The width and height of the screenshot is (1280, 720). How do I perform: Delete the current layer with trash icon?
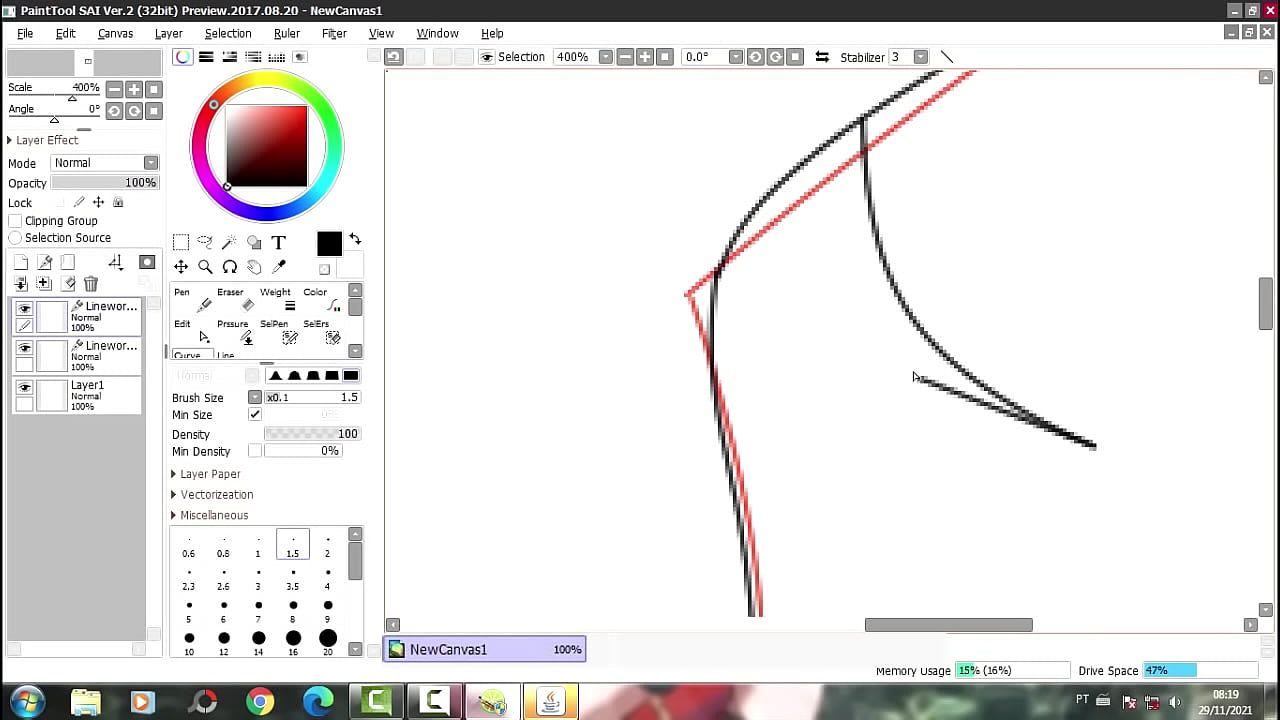point(91,283)
